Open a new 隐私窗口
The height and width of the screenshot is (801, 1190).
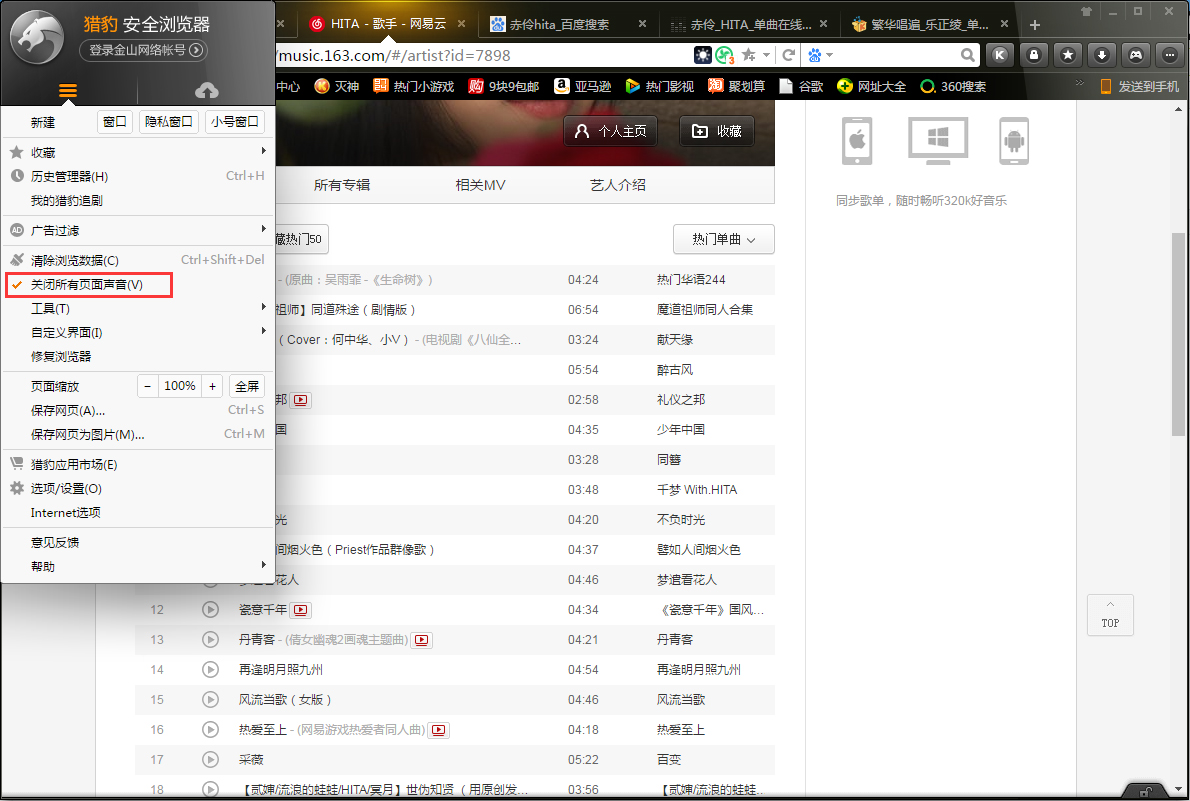[168, 122]
